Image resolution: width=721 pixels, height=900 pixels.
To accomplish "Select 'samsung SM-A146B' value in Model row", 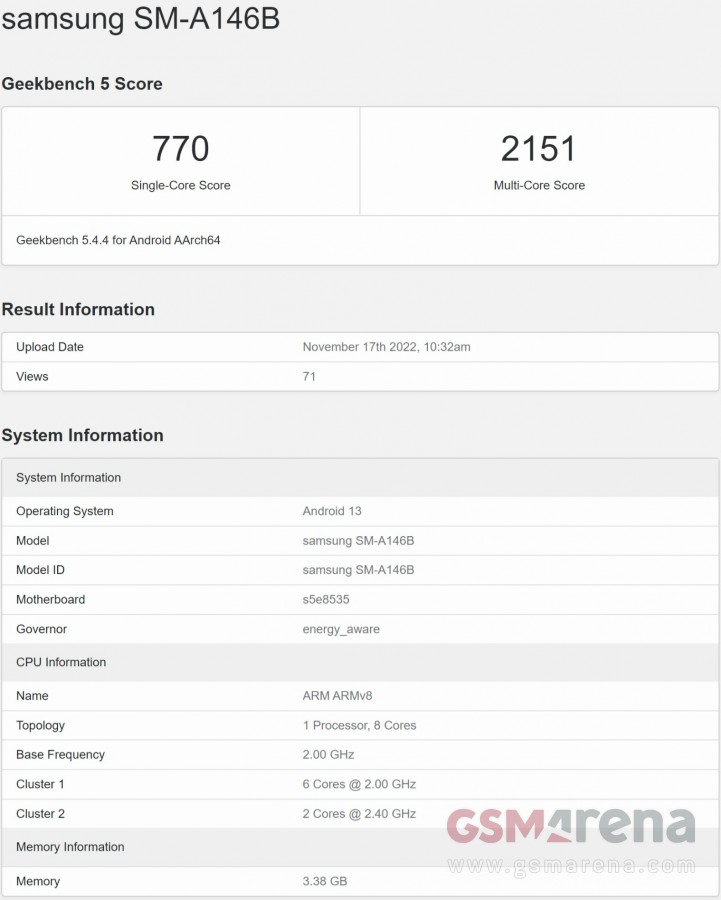I will (358, 541).
